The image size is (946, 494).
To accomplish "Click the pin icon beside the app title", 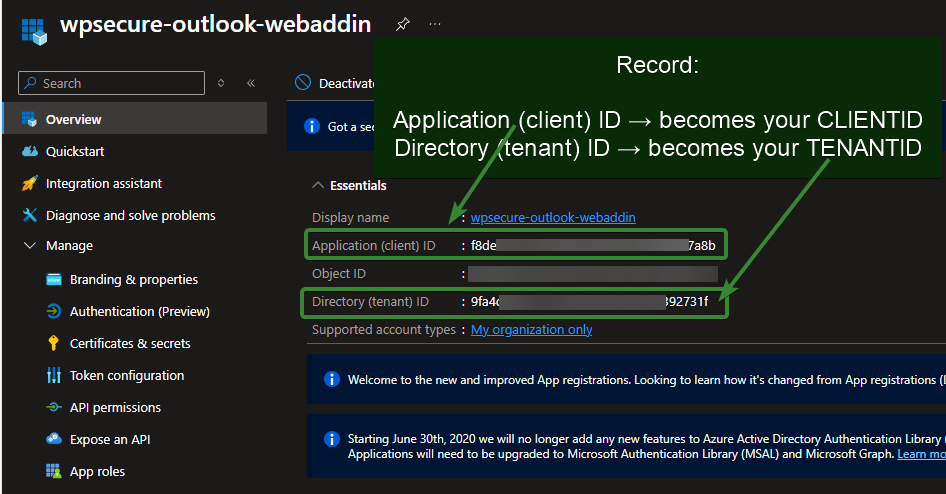I will [402, 24].
